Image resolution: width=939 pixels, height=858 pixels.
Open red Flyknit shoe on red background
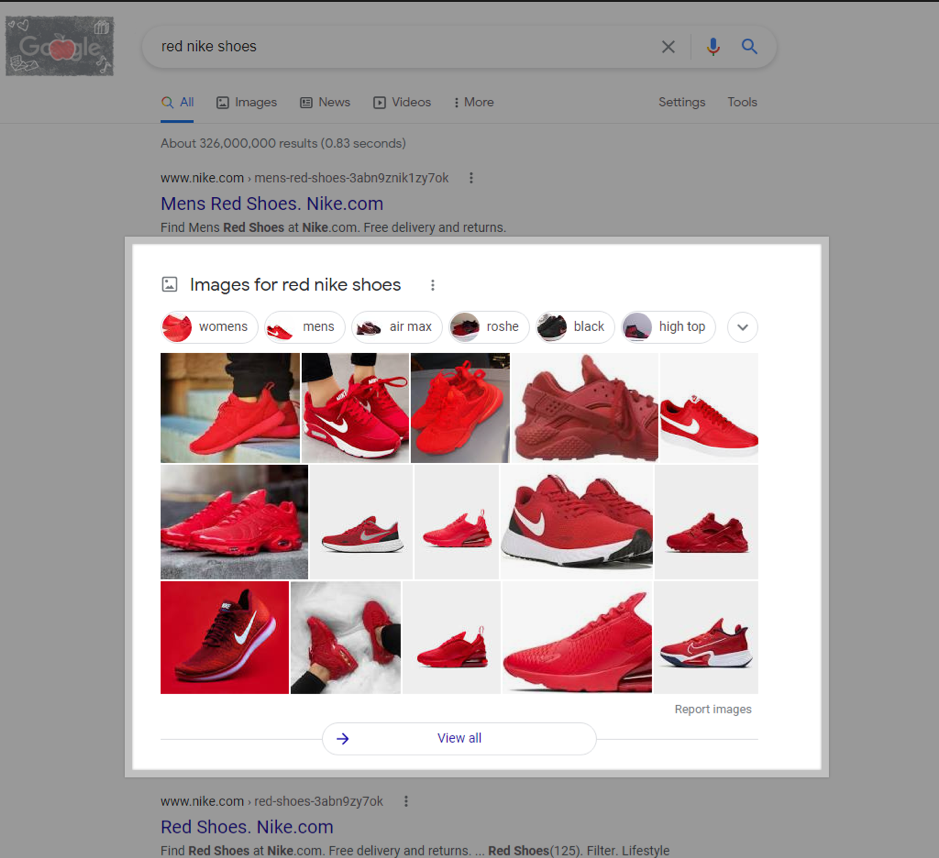pyautogui.click(x=225, y=637)
